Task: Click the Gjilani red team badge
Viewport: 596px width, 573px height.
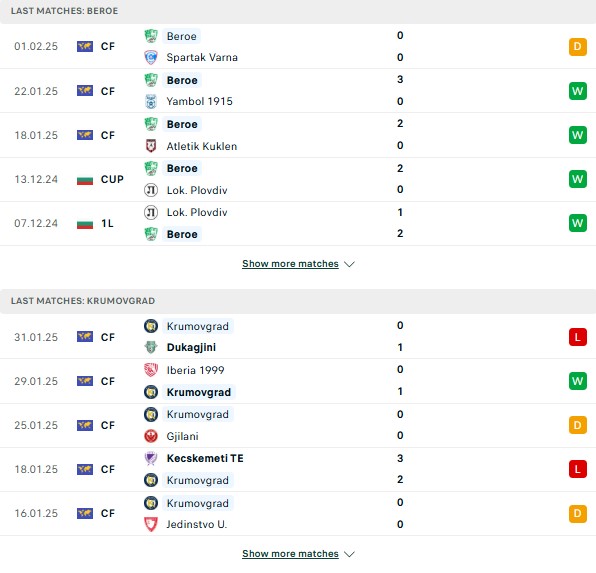Action: 151,436
